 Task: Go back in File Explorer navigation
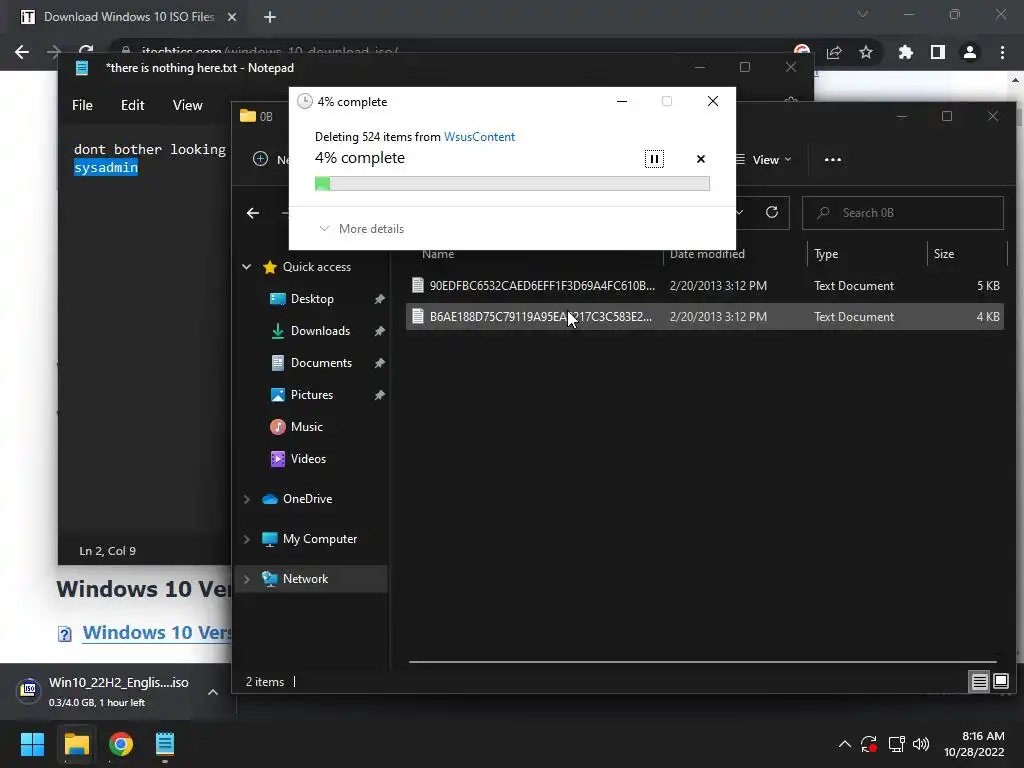[253, 213]
